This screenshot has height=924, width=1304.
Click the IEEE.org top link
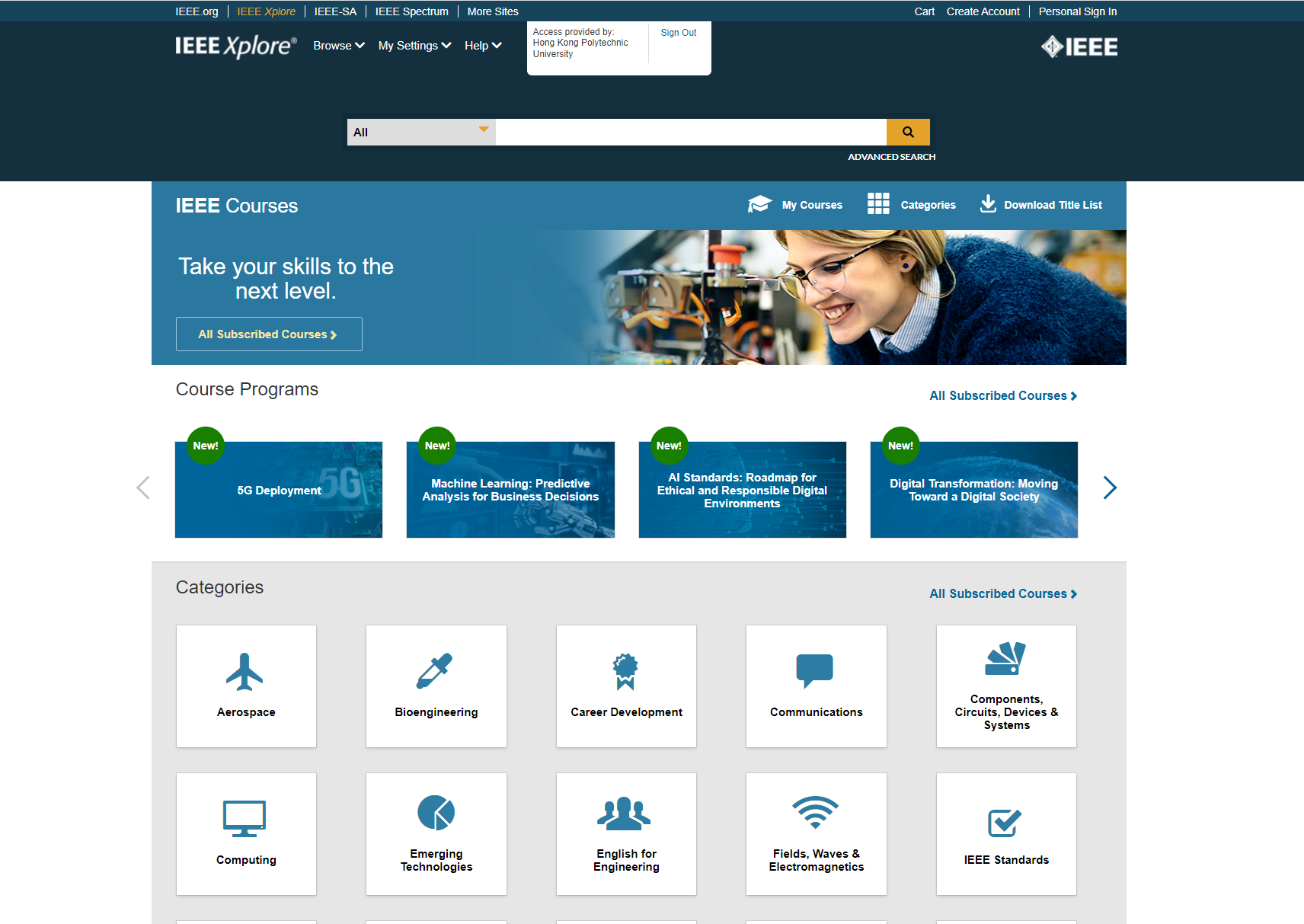pos(197,11)
